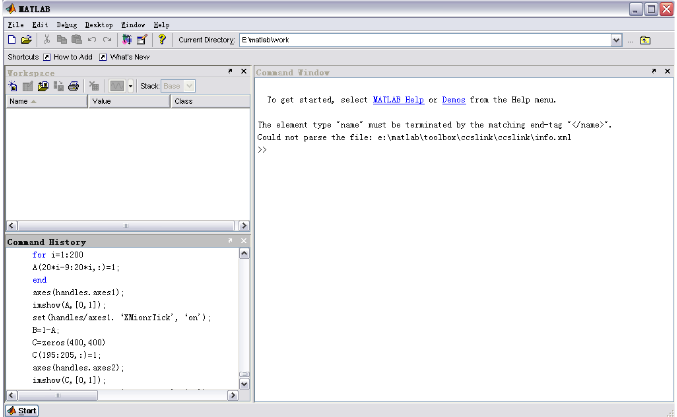Select 'axes(handles.axes1);' history entry

[78, 292]
